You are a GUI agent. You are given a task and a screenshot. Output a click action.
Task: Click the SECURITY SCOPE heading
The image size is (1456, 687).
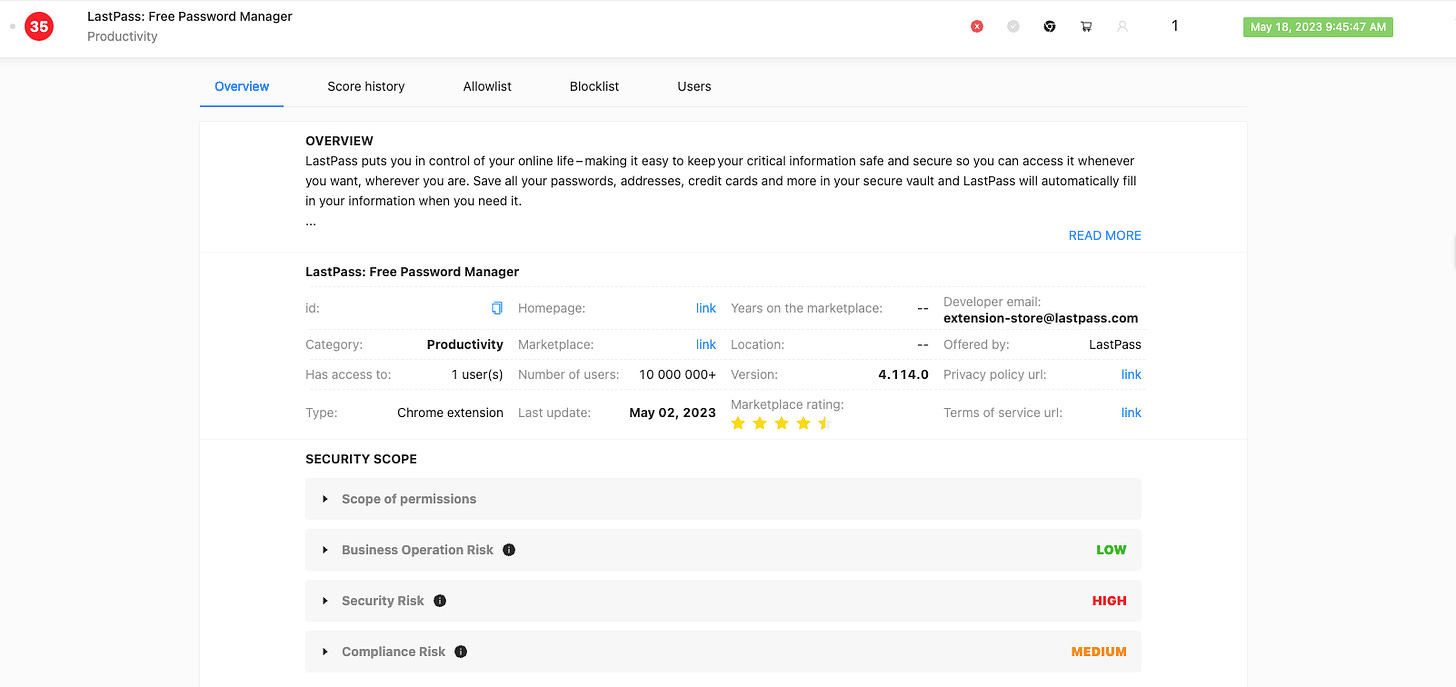(361, 459)
